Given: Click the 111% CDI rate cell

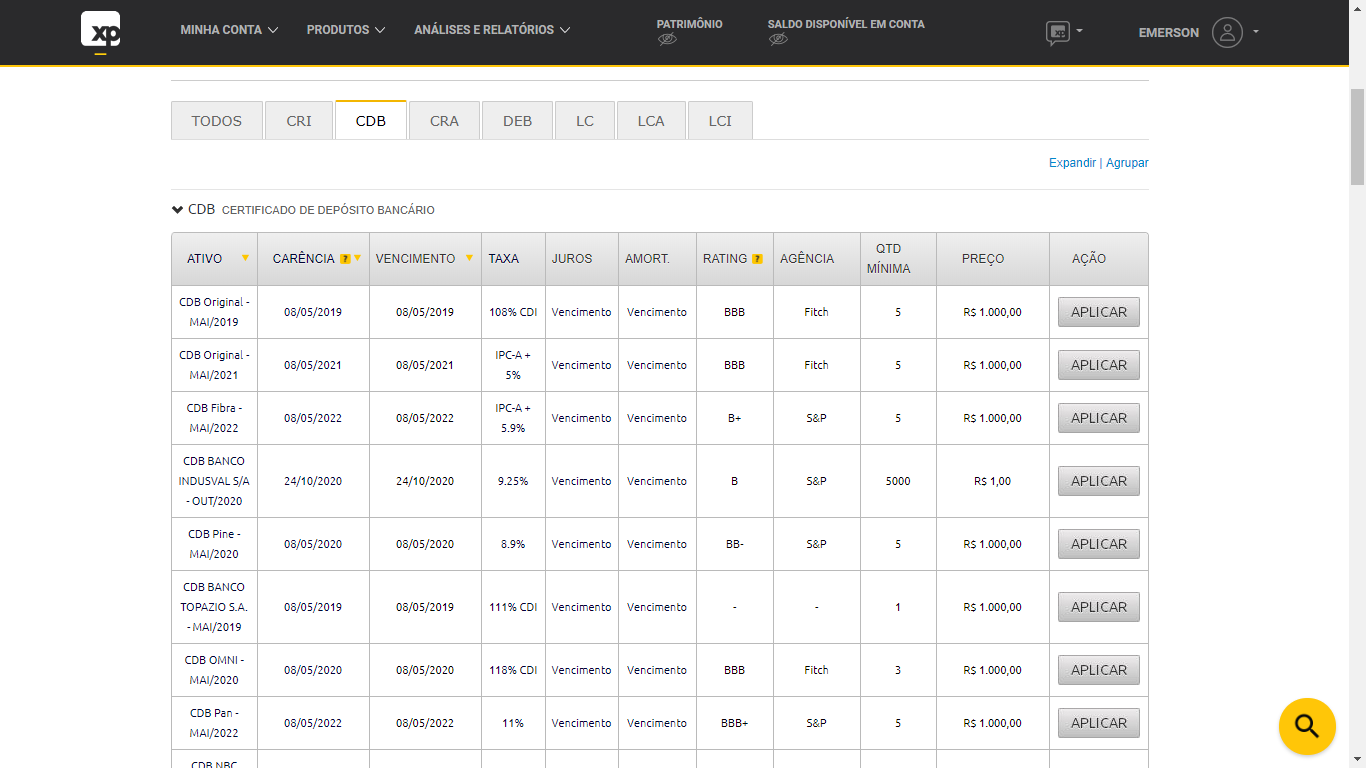Looking at the screenshot, I should [513, 607].
